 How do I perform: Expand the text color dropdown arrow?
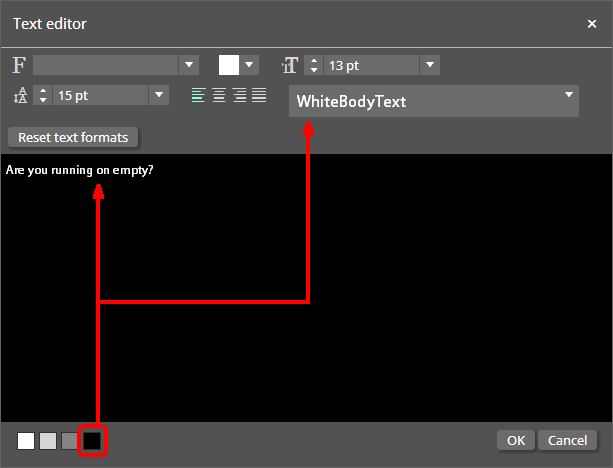[249, 65]
